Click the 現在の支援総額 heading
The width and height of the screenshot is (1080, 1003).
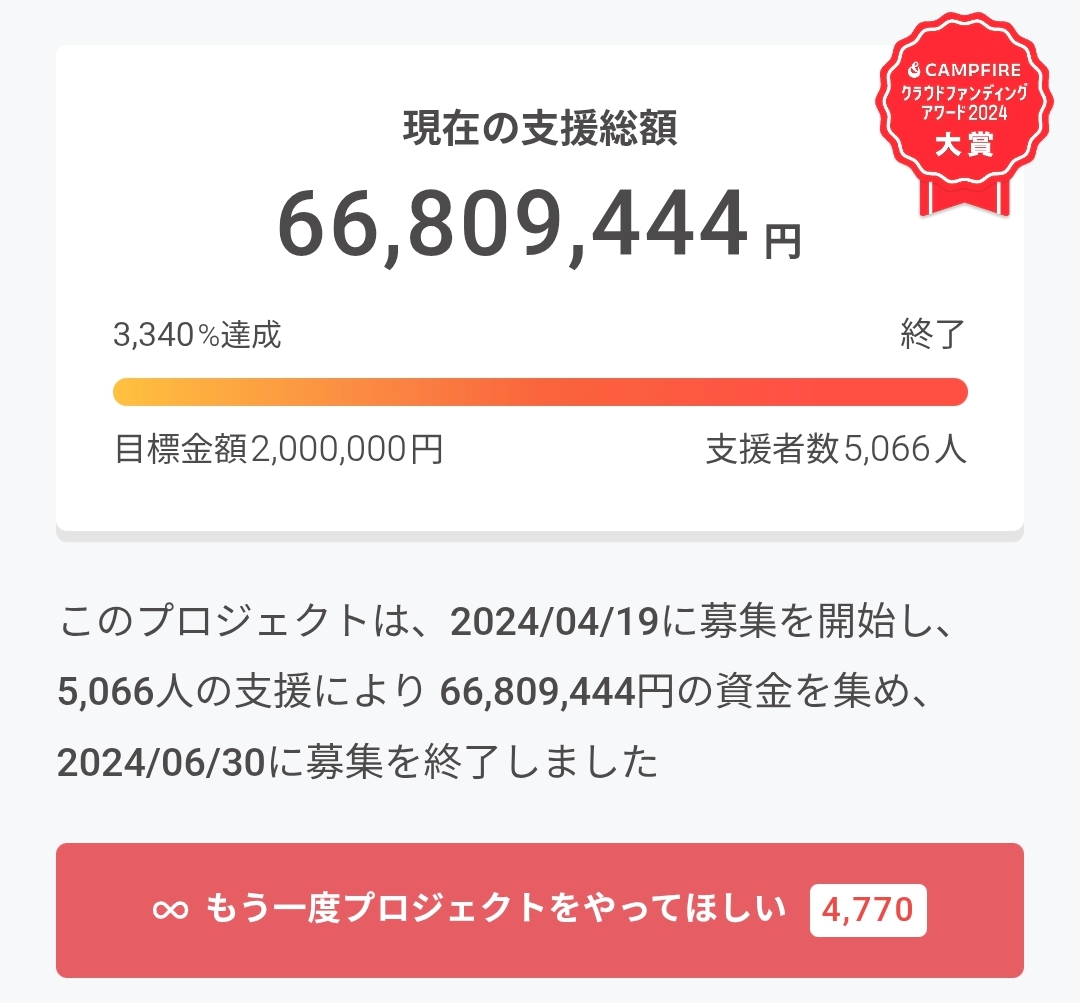540,129
